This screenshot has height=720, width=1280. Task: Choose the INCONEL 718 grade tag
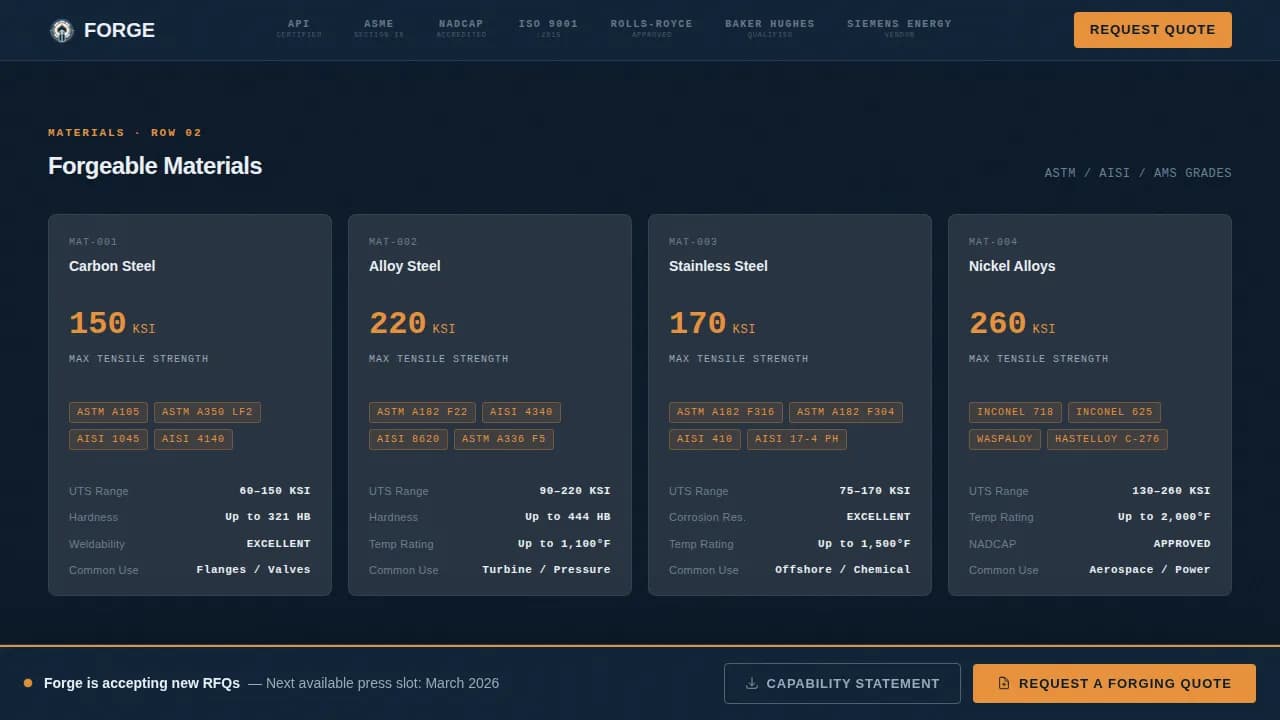coord(1015,412)
